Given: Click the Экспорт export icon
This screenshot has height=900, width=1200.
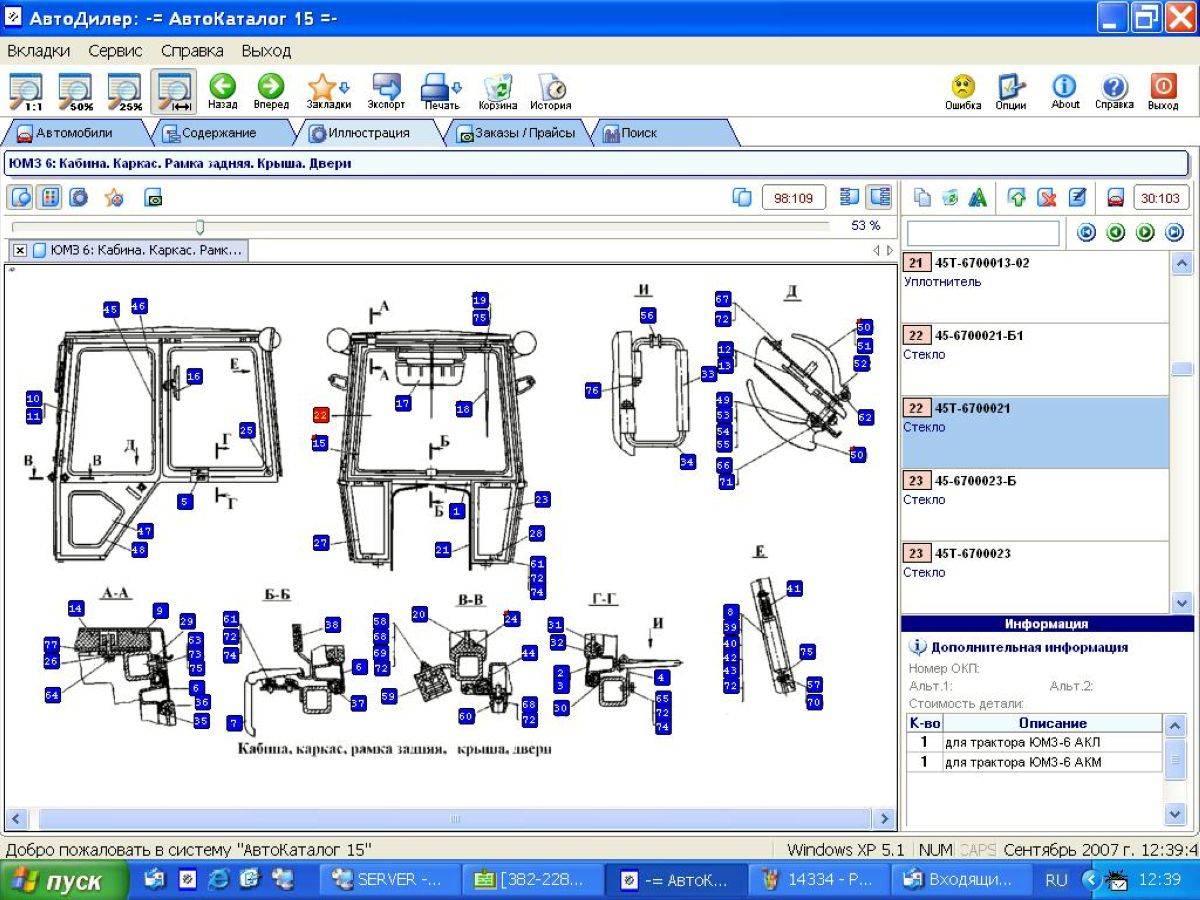Looking at the screenshot, I should click(x=386, y=91).
